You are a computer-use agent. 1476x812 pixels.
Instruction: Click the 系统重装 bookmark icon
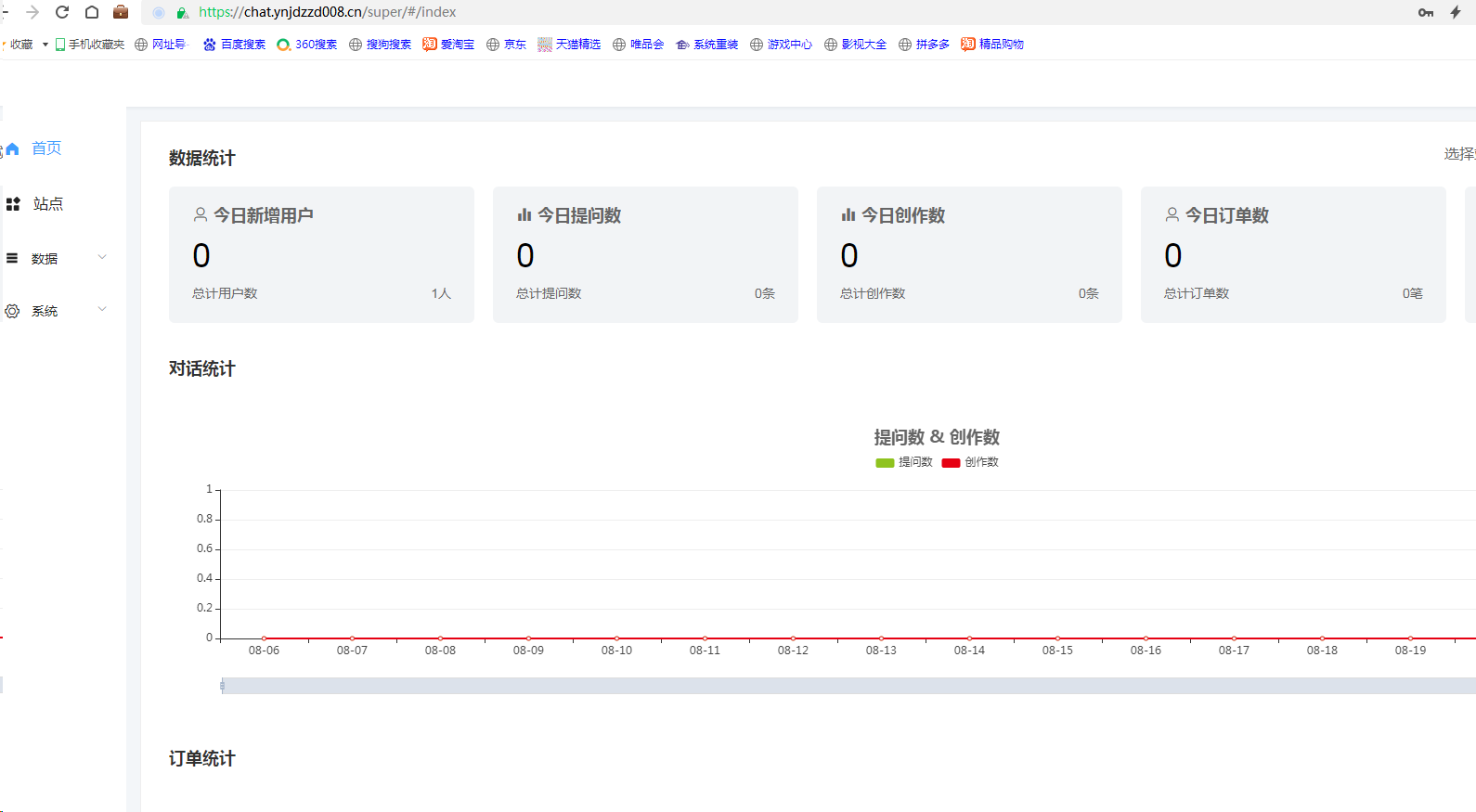point(682,45)
